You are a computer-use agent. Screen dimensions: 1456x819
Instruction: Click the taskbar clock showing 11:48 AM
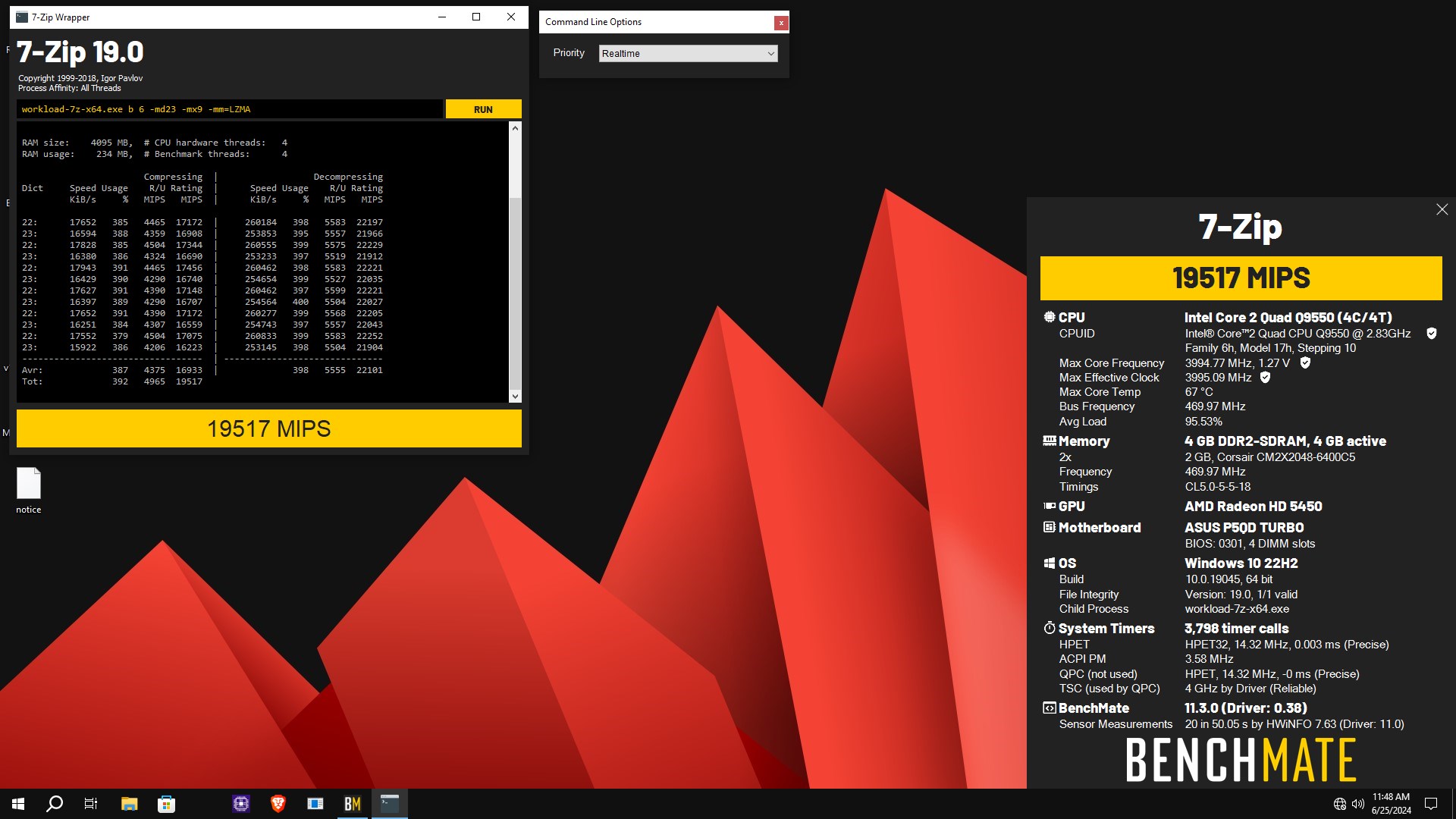(x=1391, y=804)
